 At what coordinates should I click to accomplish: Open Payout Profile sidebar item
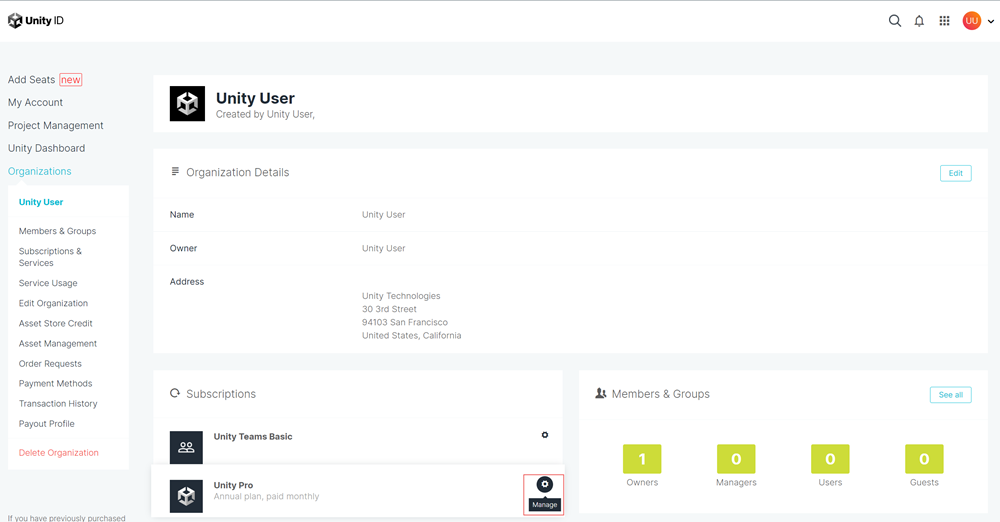click(47, 424)
